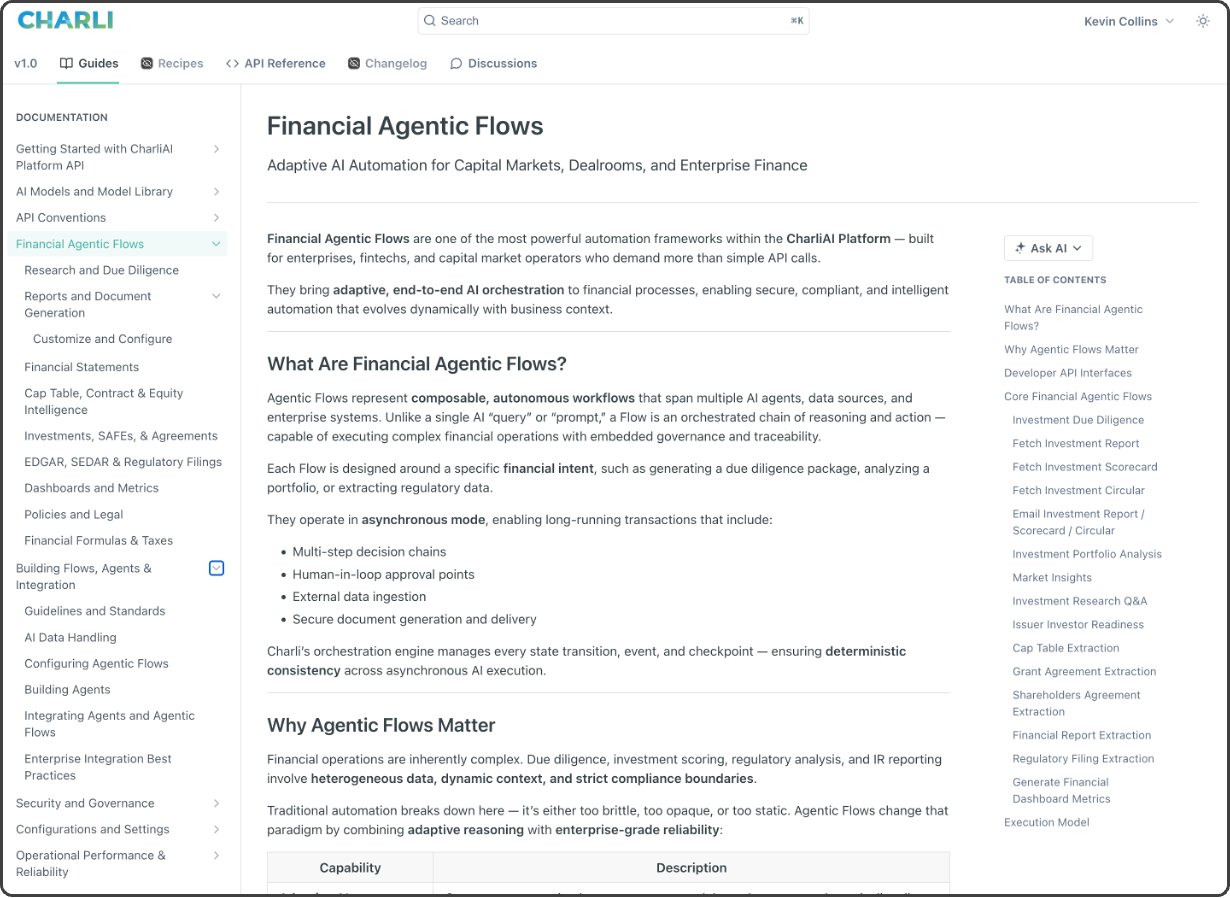Viewport: 1230px width, 898px height.
Task: Switch to the Recipes tab
Action: pos(171,63)
